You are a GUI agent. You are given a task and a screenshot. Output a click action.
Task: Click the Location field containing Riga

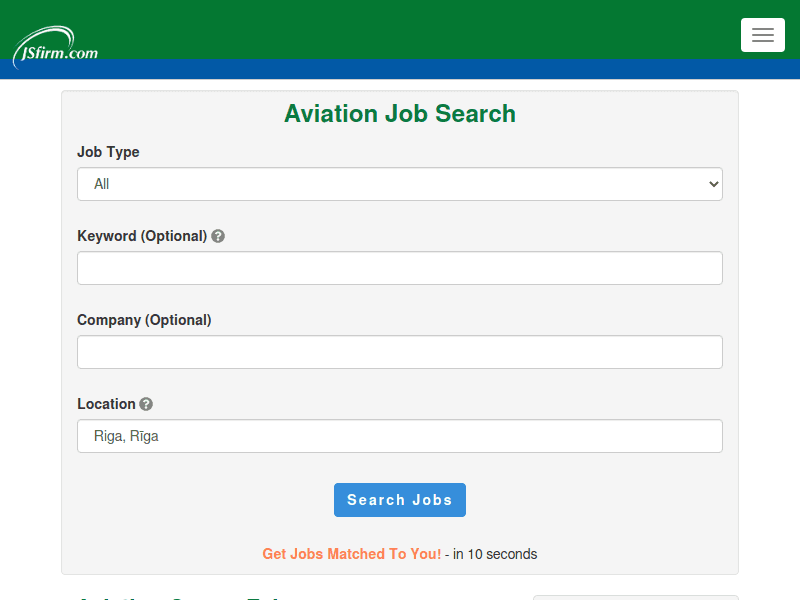pos(399,436)
